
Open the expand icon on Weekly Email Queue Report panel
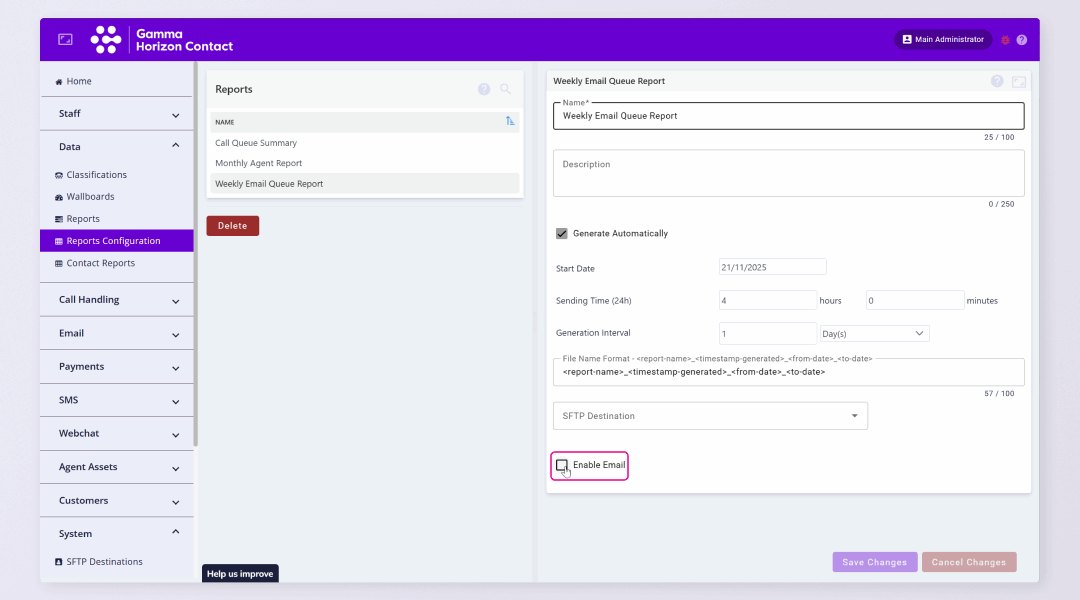tap(1018, 81)
